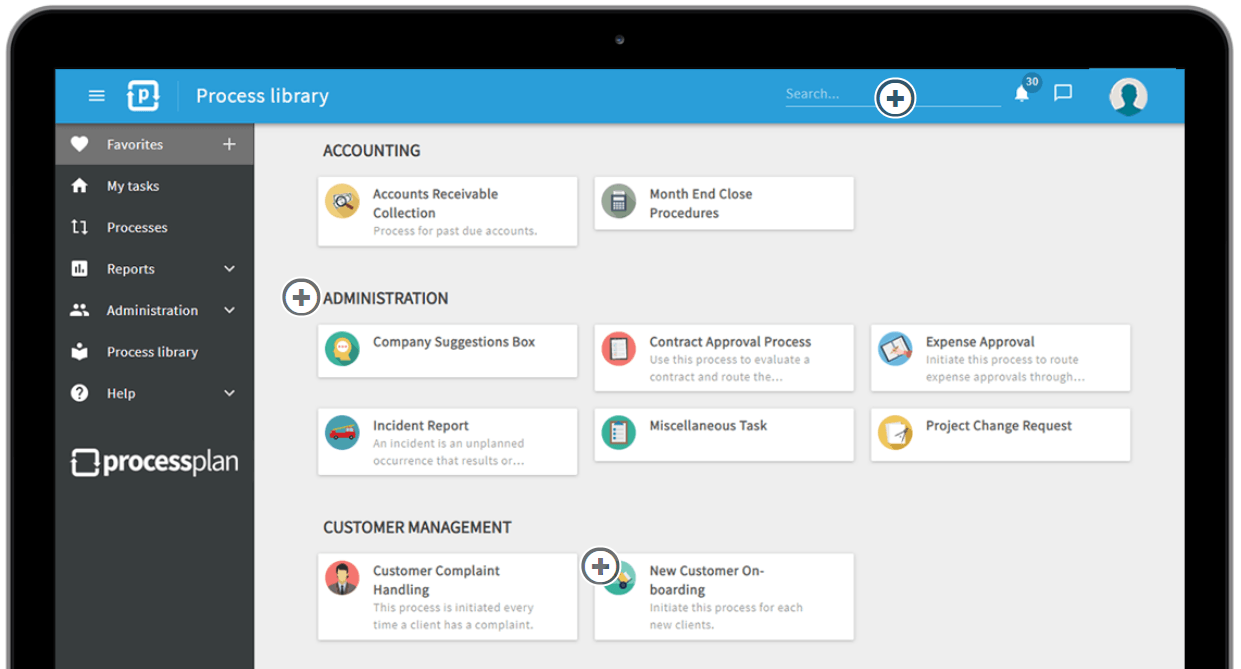Click the Administration people icon
Viewport: 1241px width, 669px height.
(x=80, y=310)
